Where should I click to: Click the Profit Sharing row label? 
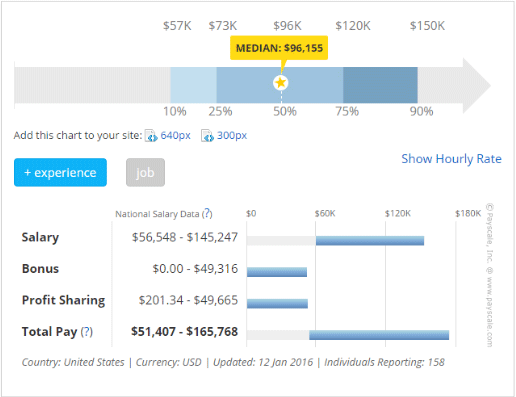coord(63,300)
